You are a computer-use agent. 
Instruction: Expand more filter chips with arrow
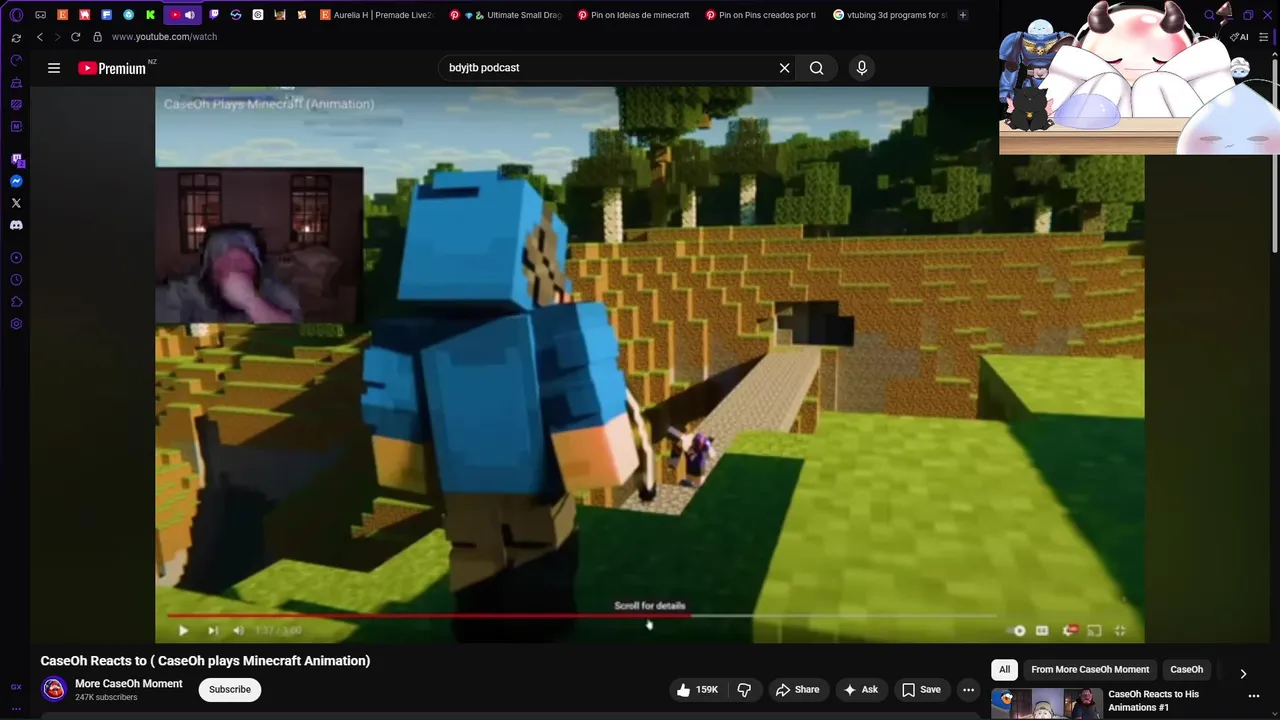click(1243, 674)
